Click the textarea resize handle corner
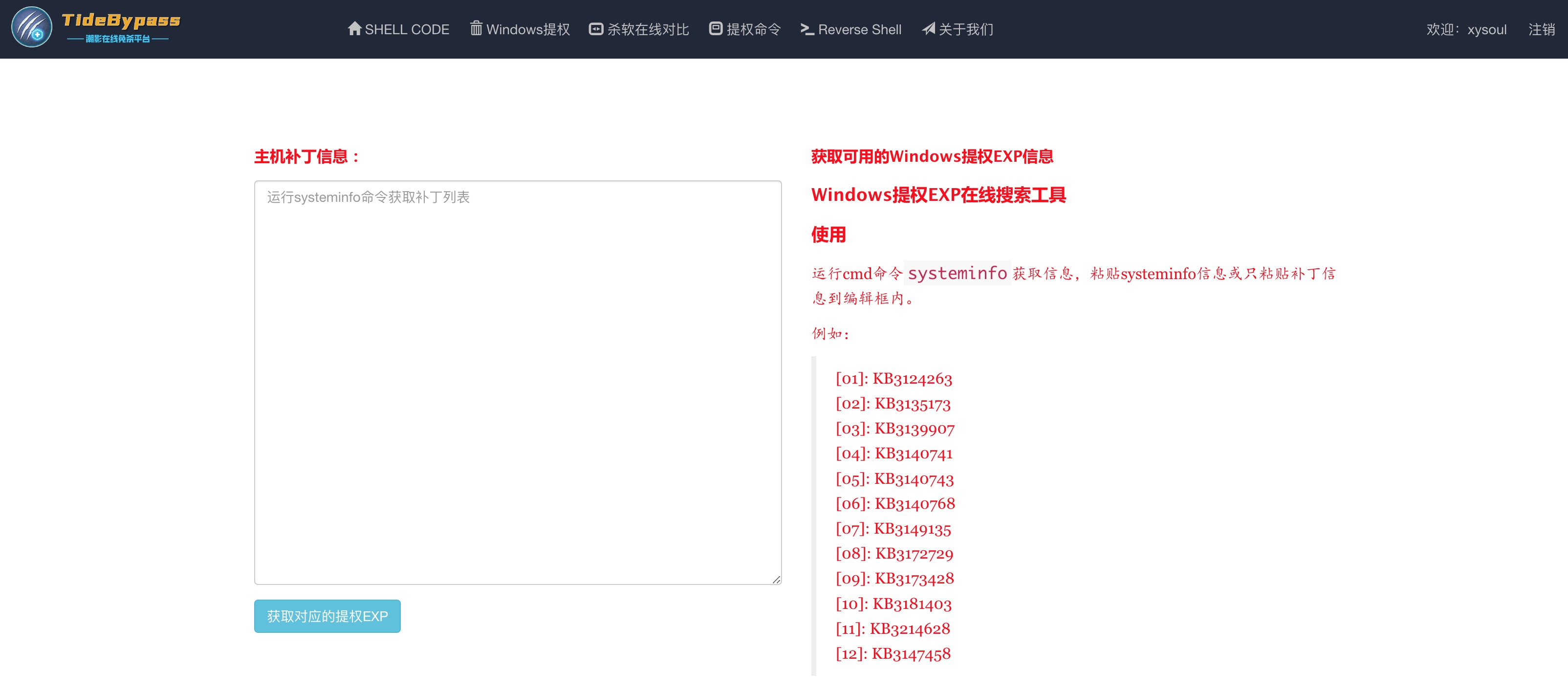Screen dimensions: 1568x691 tap(776, 580)
